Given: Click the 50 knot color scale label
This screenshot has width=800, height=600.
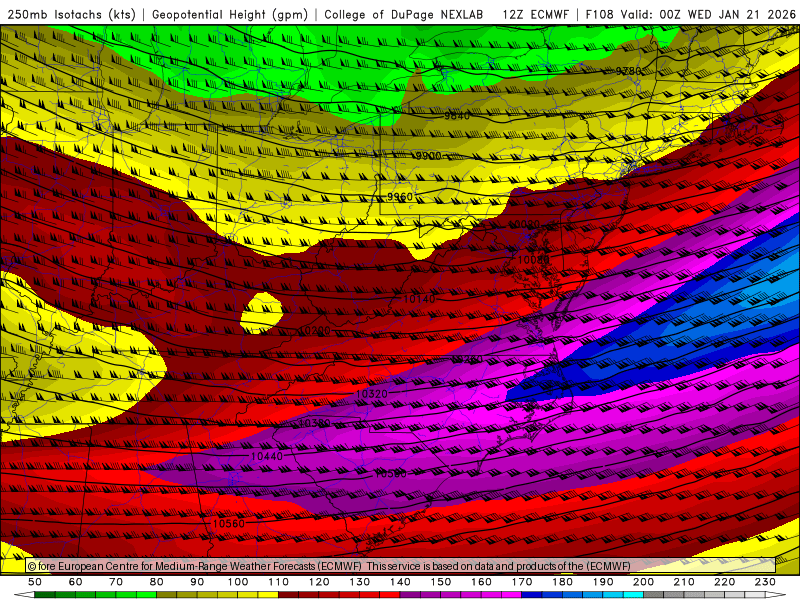Looking at the screenshot, I should (35, 582).
